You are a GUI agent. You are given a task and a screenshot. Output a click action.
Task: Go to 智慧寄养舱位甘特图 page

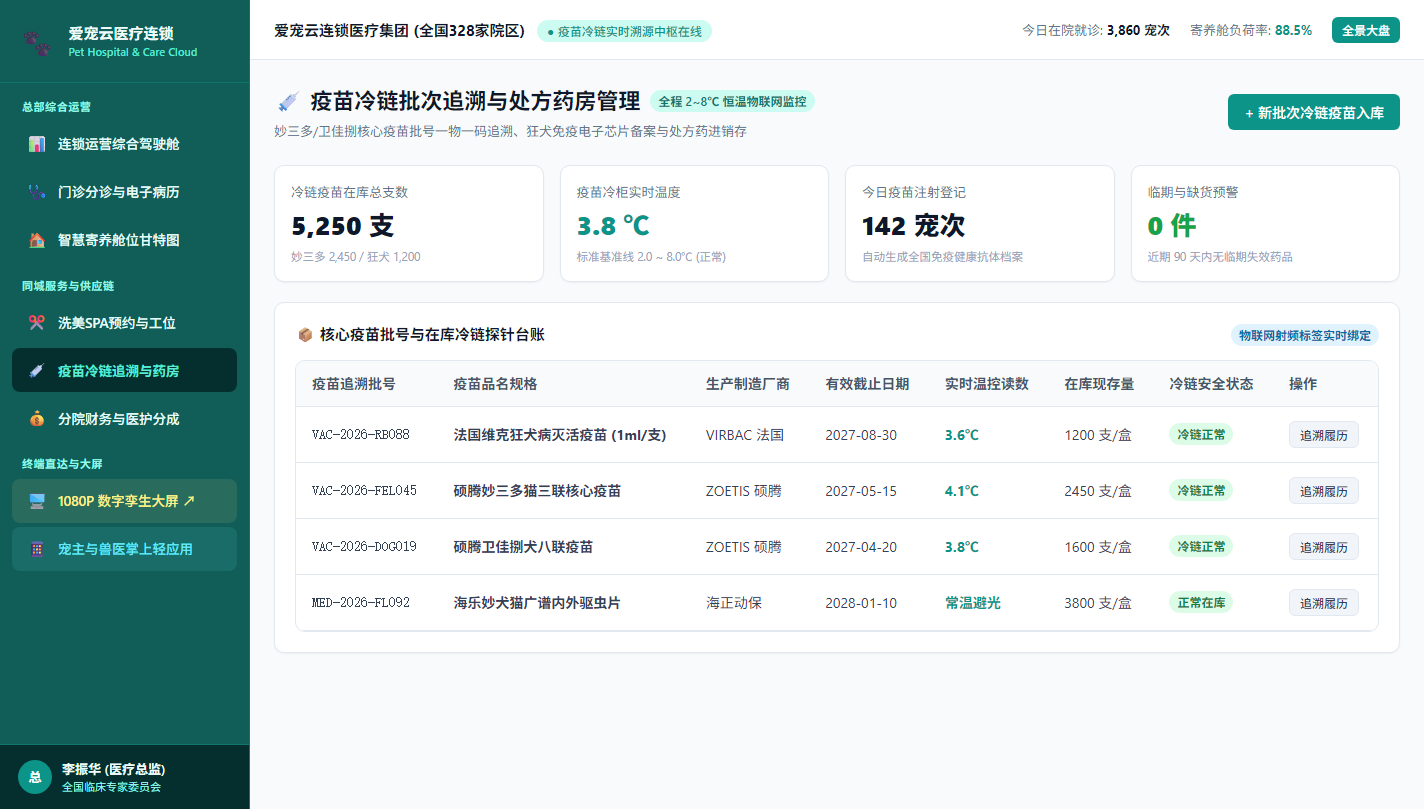point(124,240)
